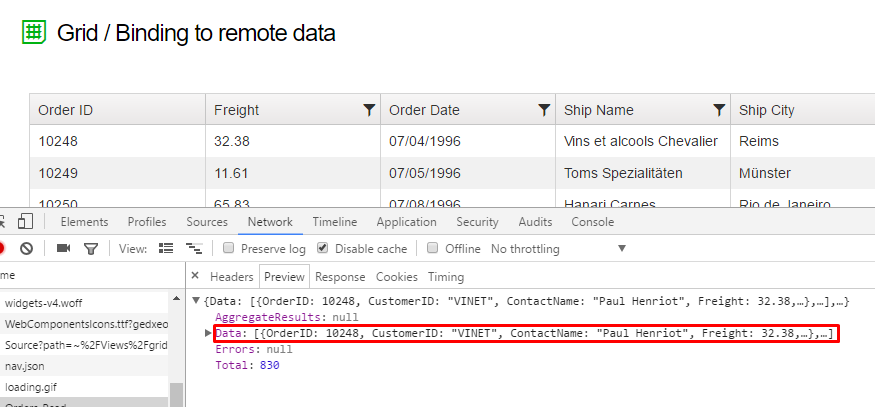Expand the Data array node
The width and height of the screenshot is (875, 407).
[x=208, y=333]
